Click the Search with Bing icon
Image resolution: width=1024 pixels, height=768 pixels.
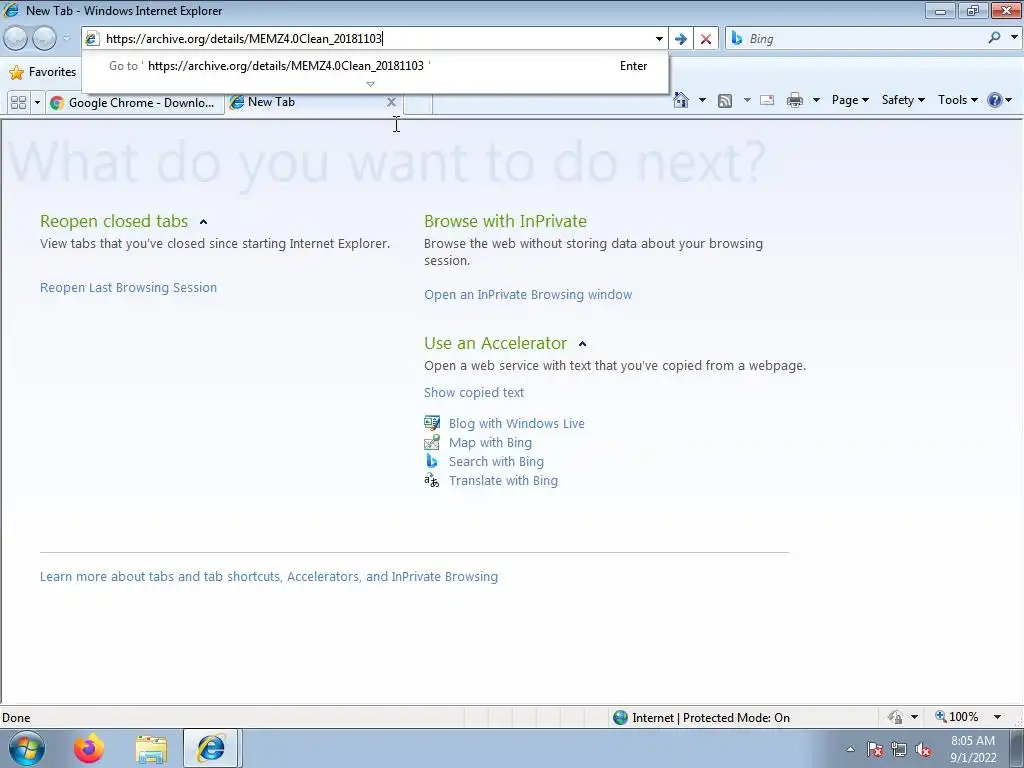coord(432,461)
